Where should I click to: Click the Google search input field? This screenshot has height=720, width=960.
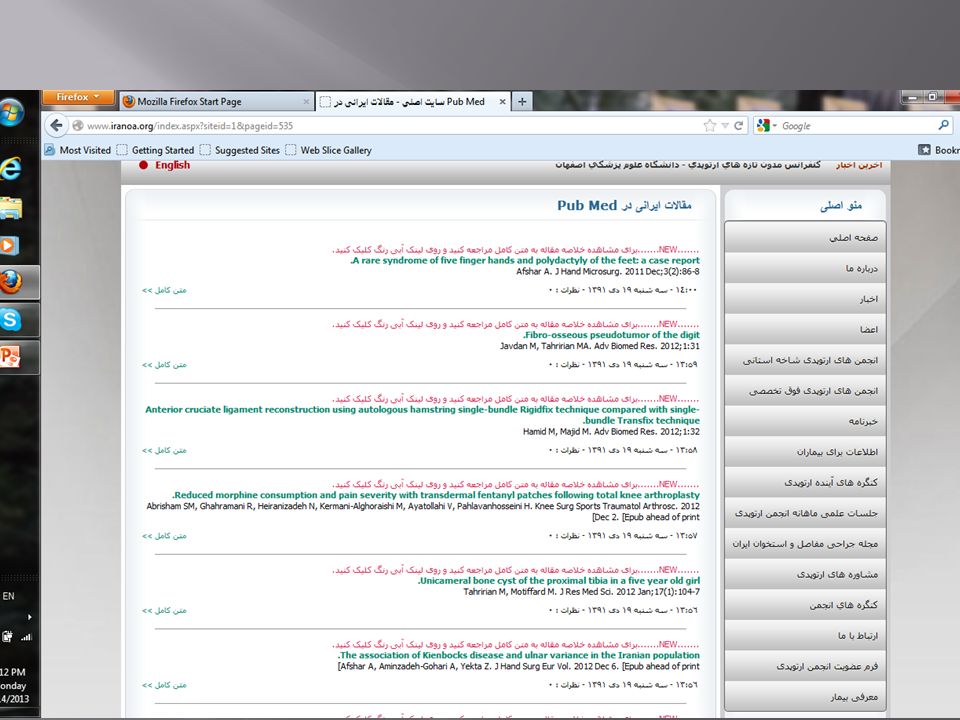(857, 126)
